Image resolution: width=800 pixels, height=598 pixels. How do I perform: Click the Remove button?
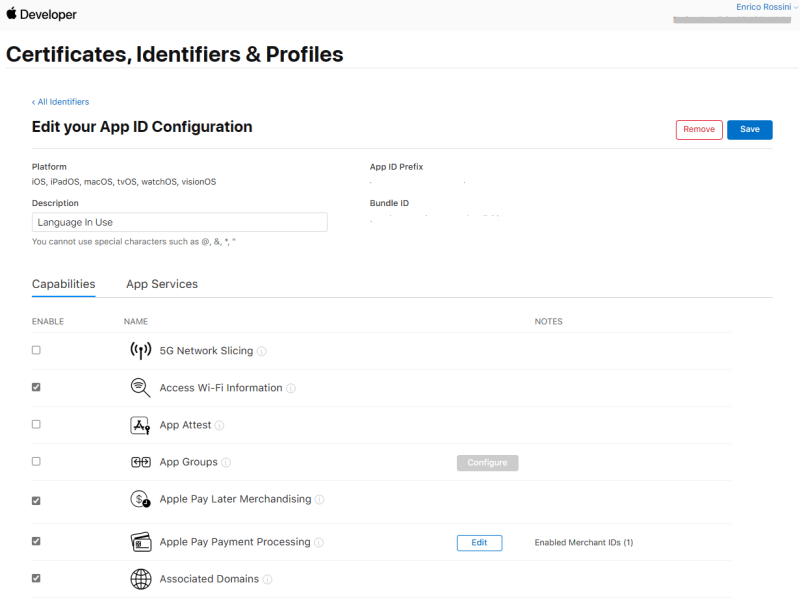[699, 130]
